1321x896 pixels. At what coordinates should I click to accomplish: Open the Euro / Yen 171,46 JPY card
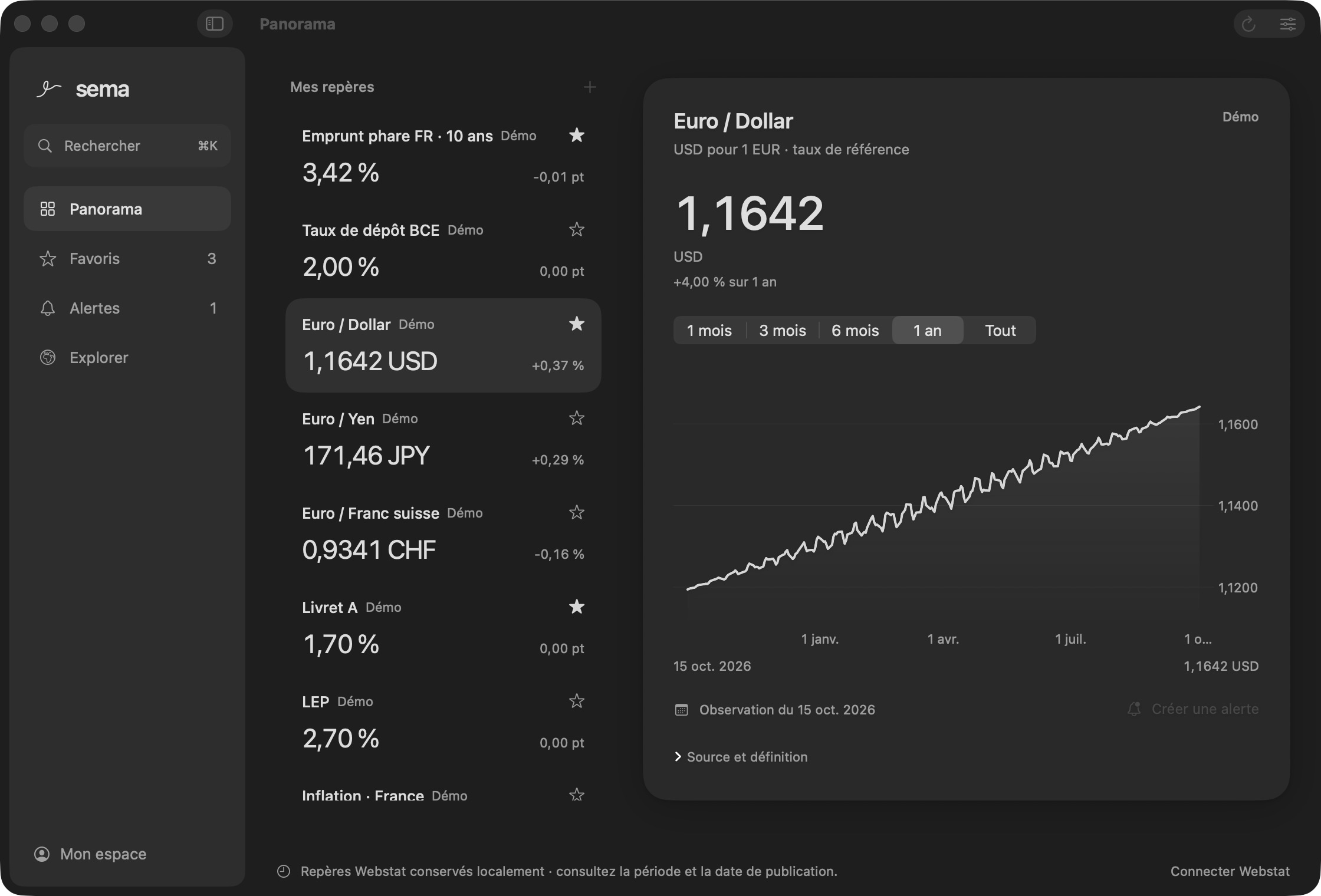coord(443,440)
